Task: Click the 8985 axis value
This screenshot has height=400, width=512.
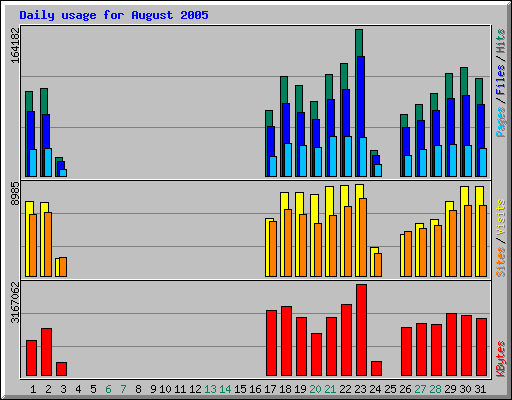Action: [x=15, y=193]
